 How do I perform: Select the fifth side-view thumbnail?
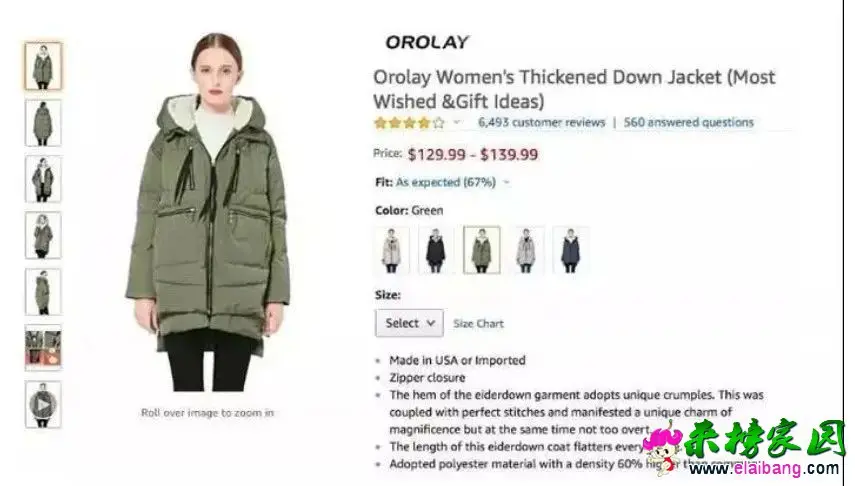[43, 292]
